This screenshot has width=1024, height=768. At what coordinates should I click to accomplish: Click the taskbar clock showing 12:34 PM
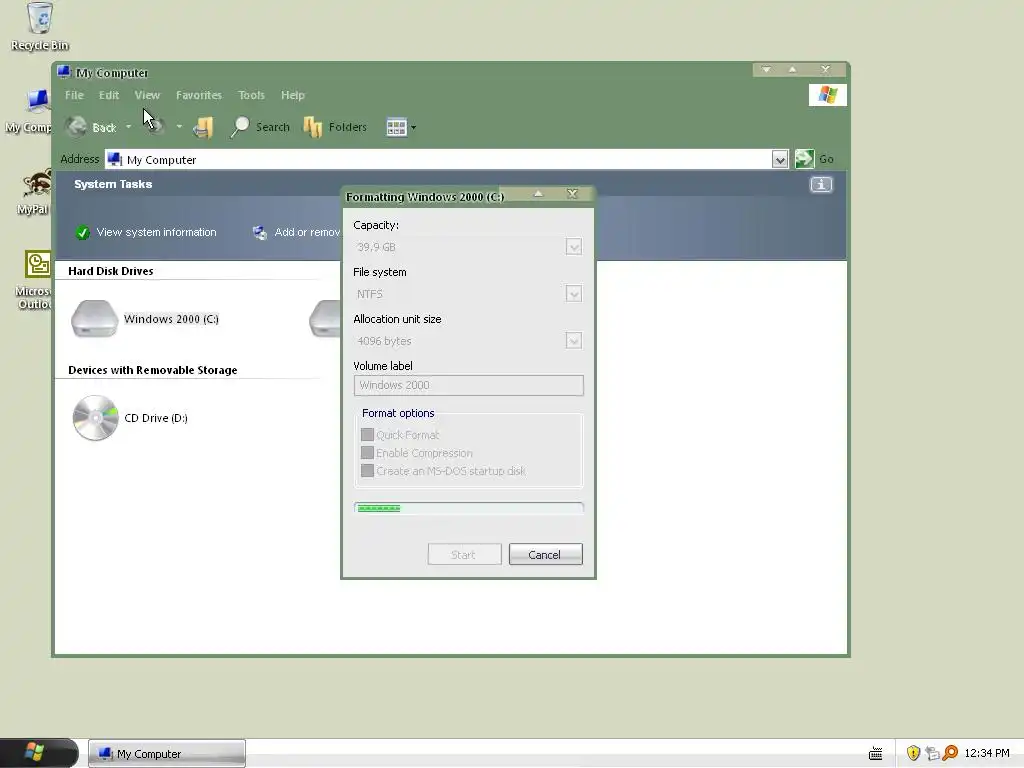click(x=987, y=753)
